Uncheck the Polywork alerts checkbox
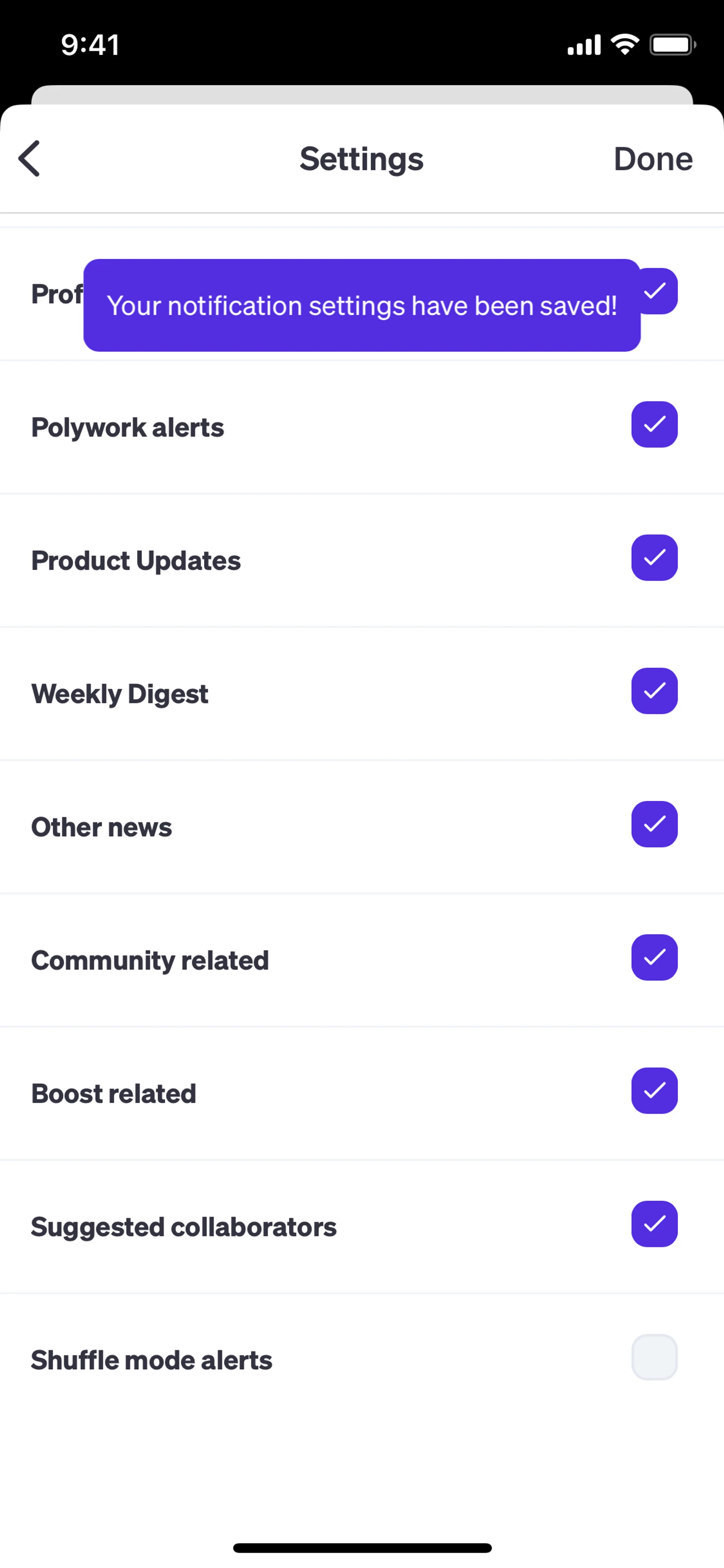This screenshot has width=724, height=1568. click(654, 425)
